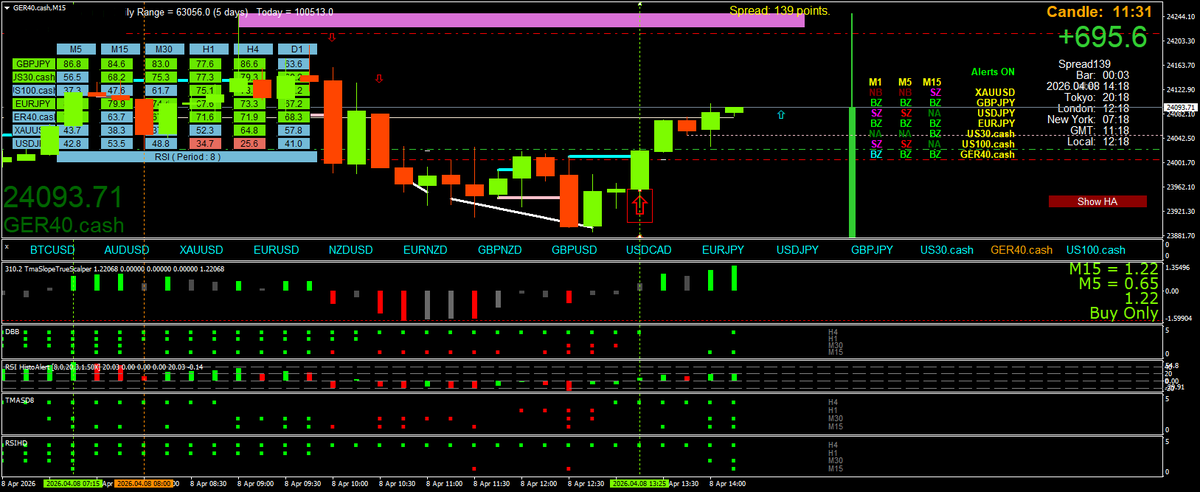Image resolution: width=1200 pixels, height=492 pixels.
Task: Click GER40.cash in the zone signal table
Action: 988,154
